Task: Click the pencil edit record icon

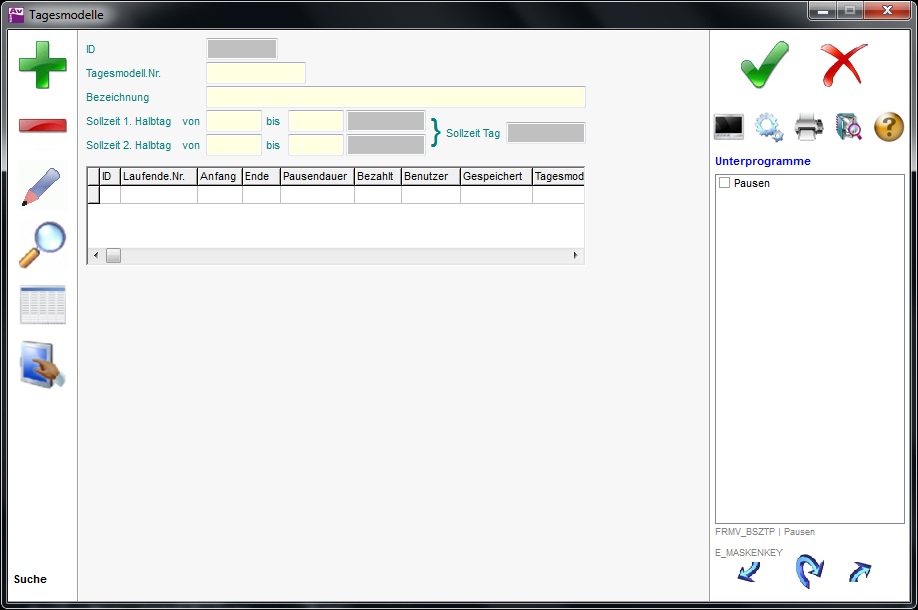Action: (x=41, y=186)
